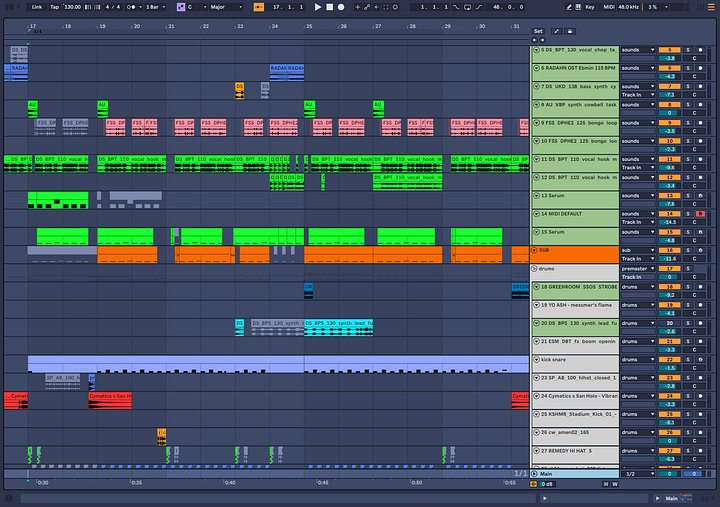Open CPU load 3 % dropdown
This screenshot has width=720, height=507.
pos(666,7)
